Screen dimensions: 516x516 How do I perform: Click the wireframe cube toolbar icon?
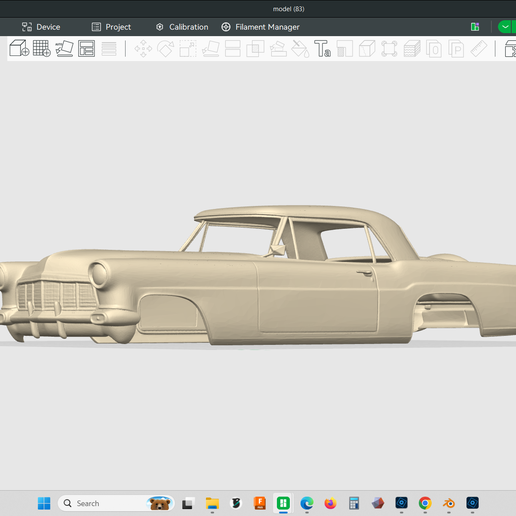coord(367,49)
